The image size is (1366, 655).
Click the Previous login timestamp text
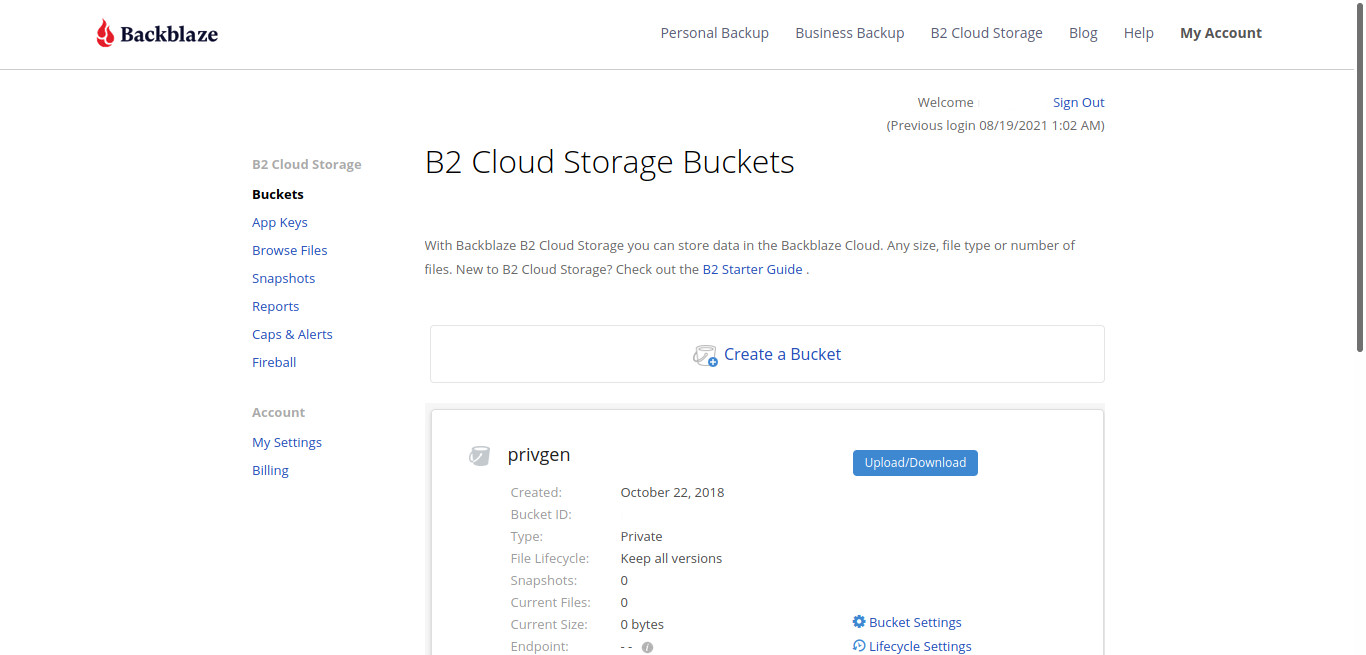(x=996, y=125)
